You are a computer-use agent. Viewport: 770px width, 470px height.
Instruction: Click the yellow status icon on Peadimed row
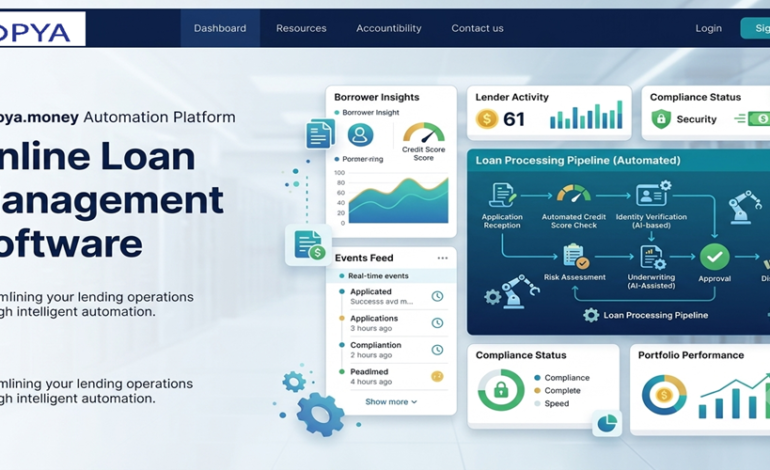[437, 376]
